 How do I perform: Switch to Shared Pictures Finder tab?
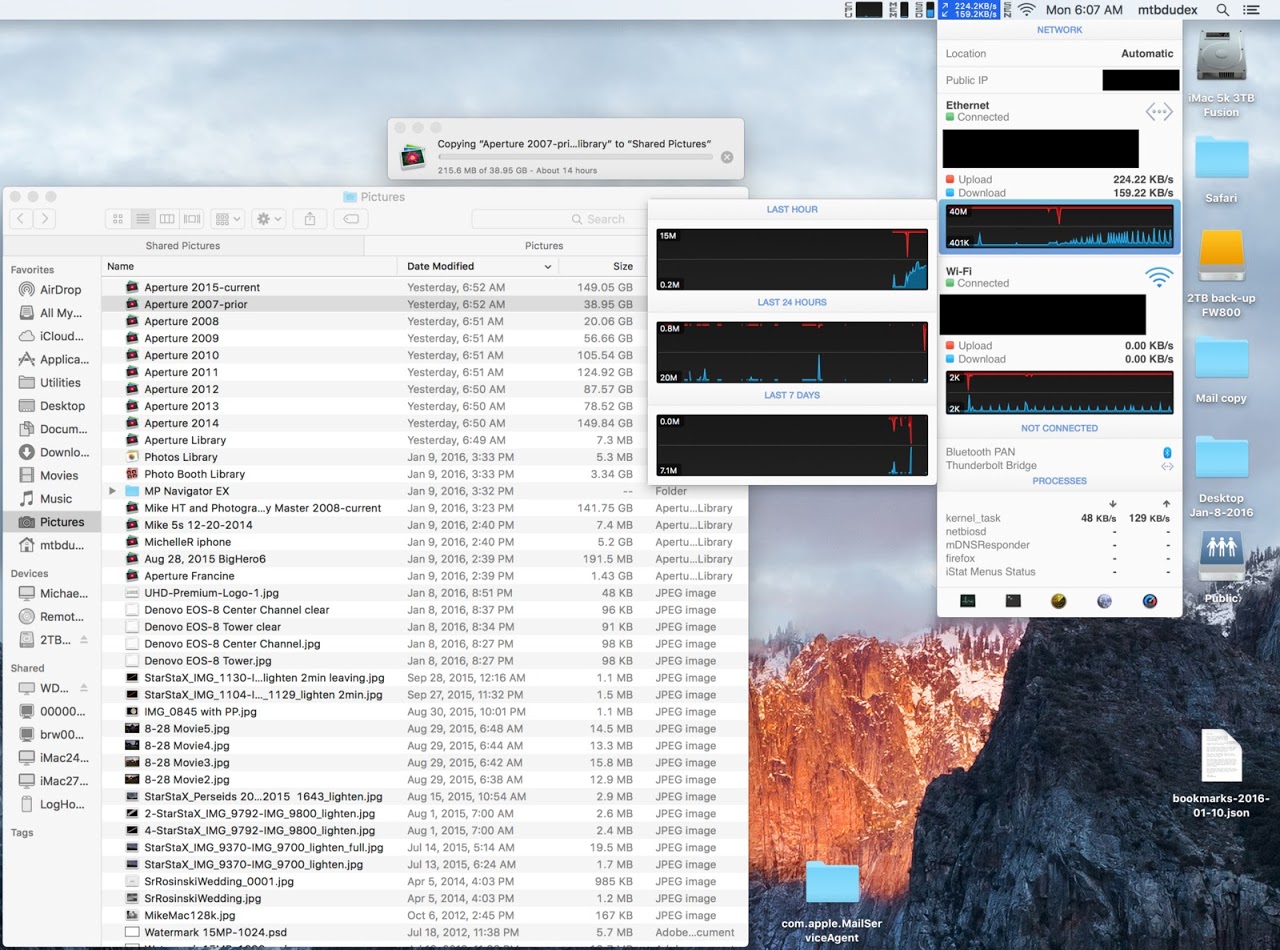[183, 245]
